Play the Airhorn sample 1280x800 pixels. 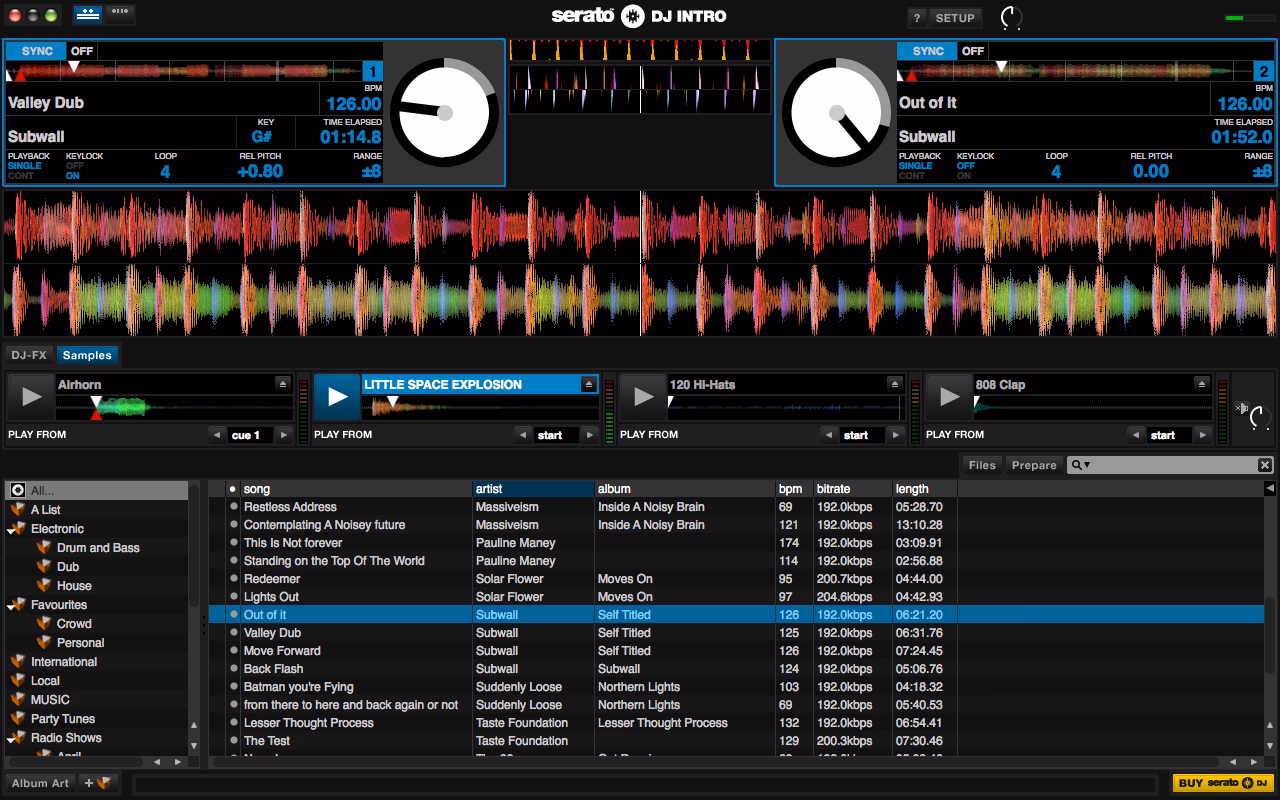[x=30, y=396]
